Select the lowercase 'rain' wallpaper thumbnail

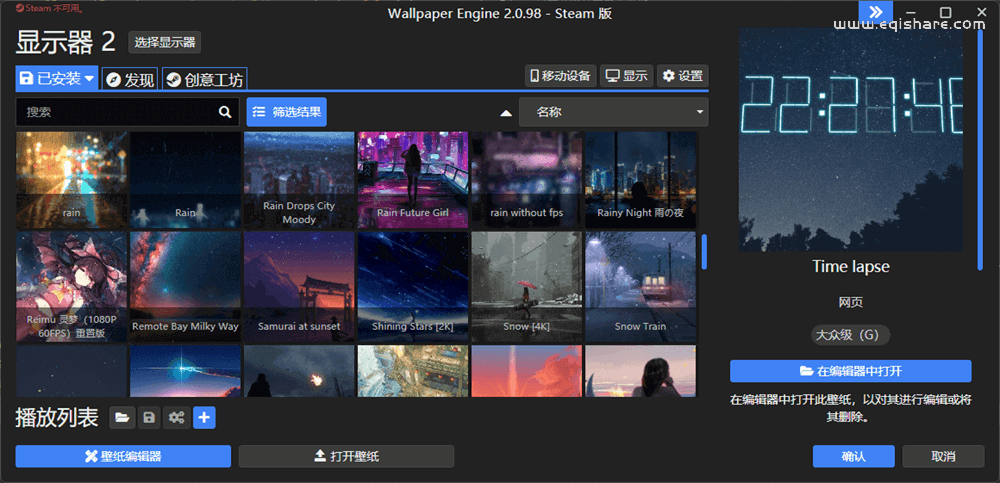71,180
